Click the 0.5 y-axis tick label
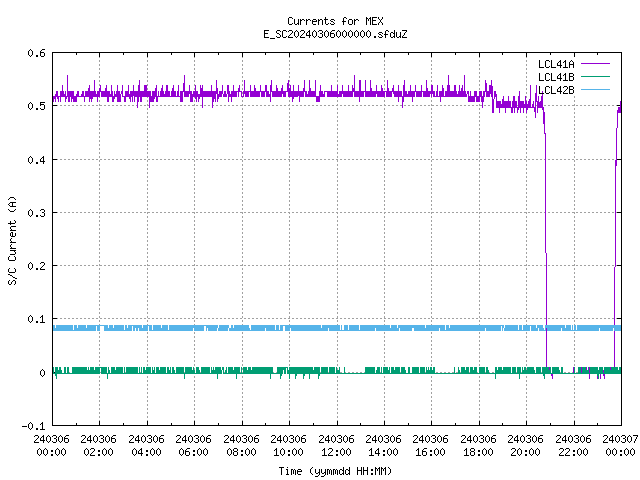The image size is (640, 480). tap(36, 106)
